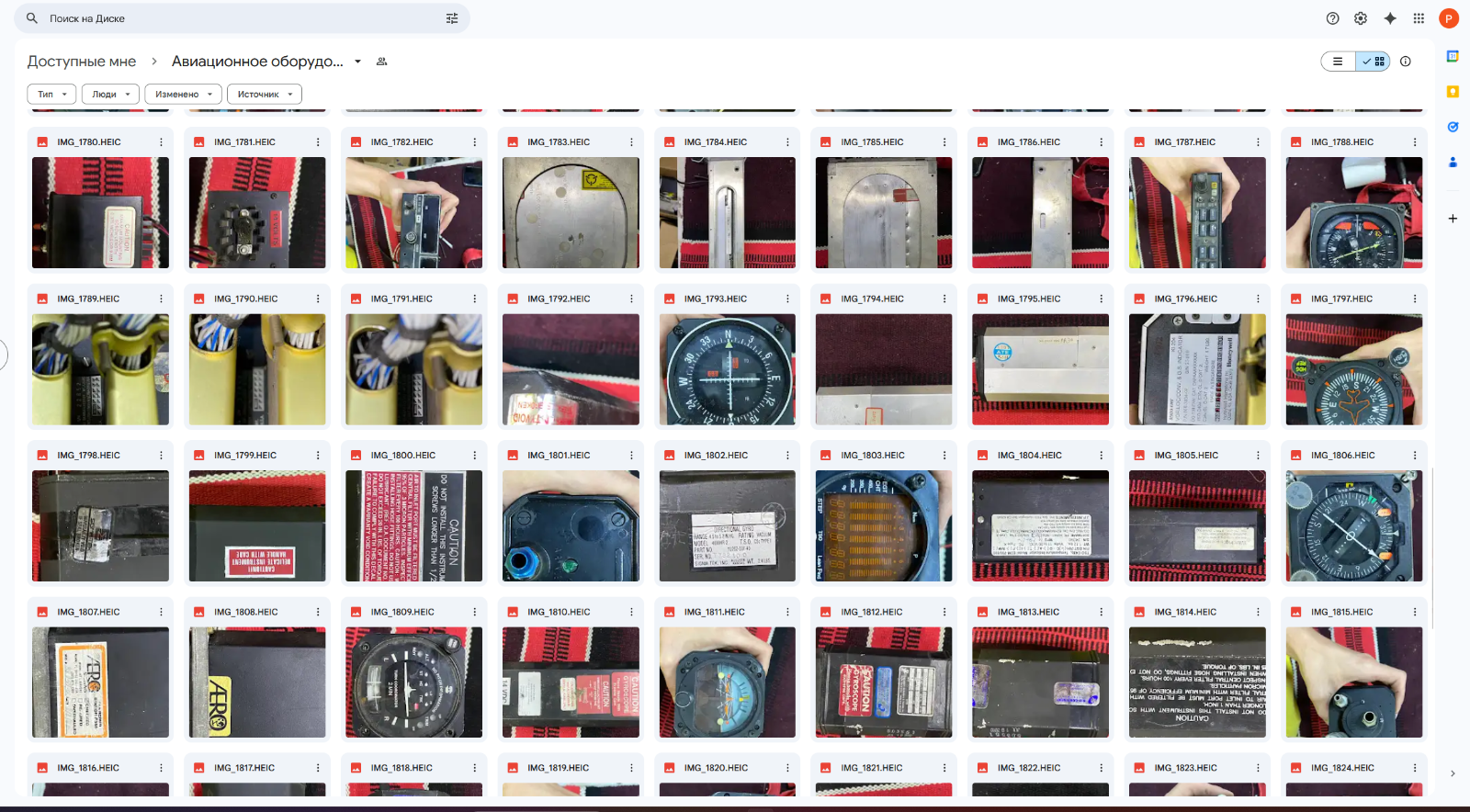Open search filter options icon

[x=452, y=18]
